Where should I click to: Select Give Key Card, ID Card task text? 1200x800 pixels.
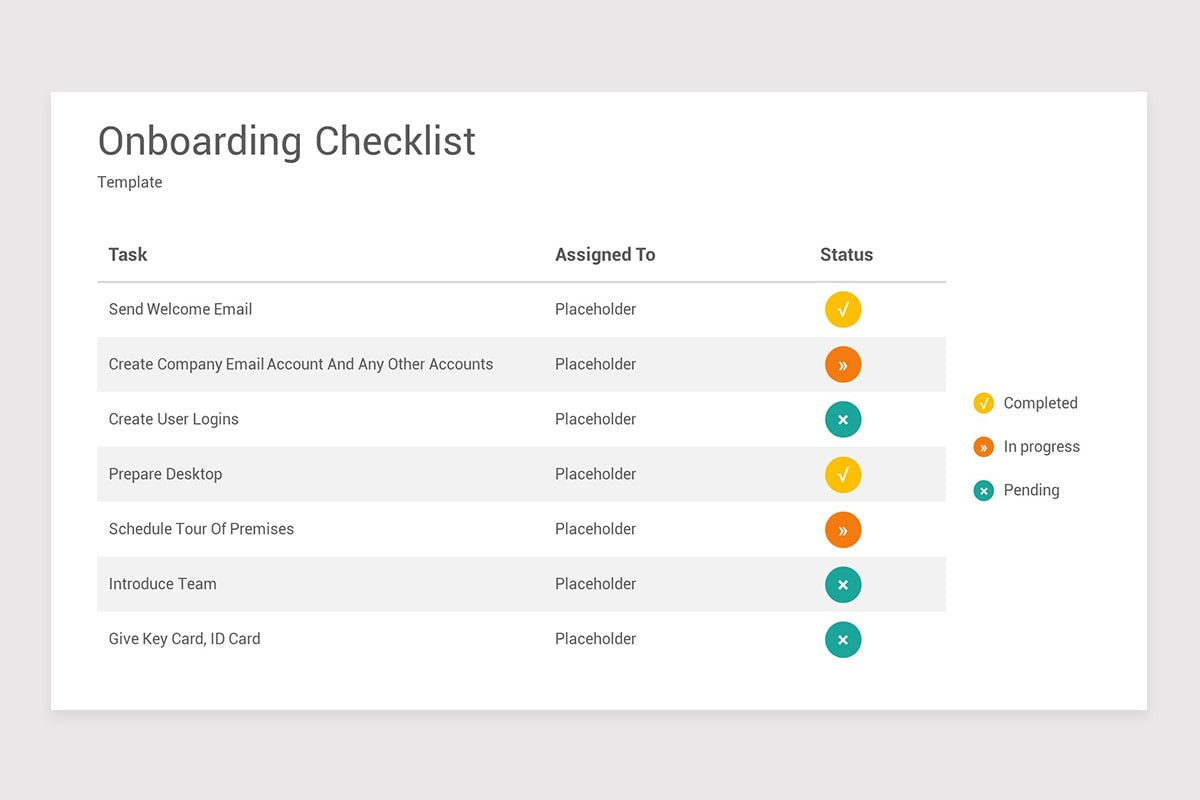coord(185,639)
